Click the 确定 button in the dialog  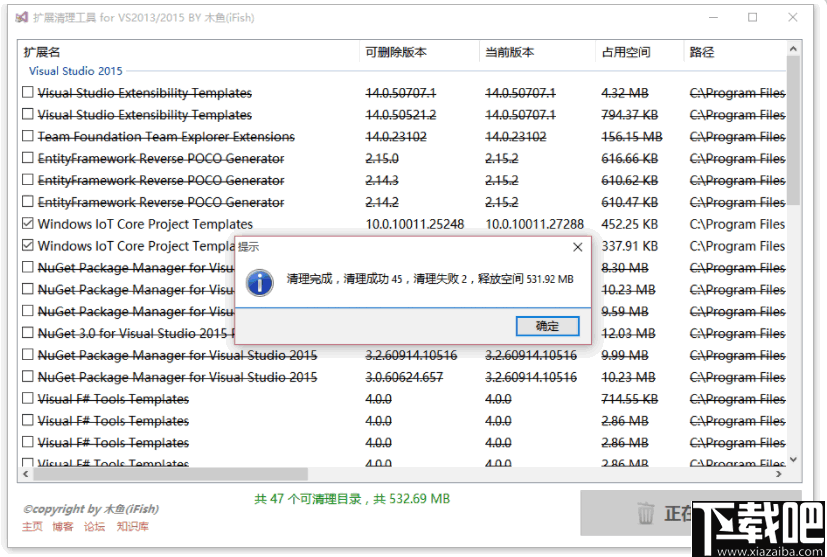(x=547, y=326)
